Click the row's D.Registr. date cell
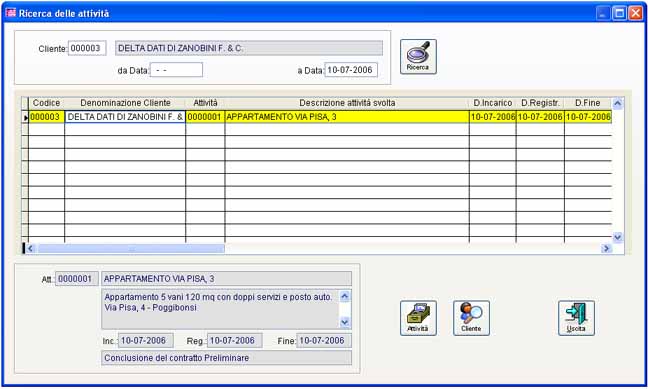 tap(540, 117)
